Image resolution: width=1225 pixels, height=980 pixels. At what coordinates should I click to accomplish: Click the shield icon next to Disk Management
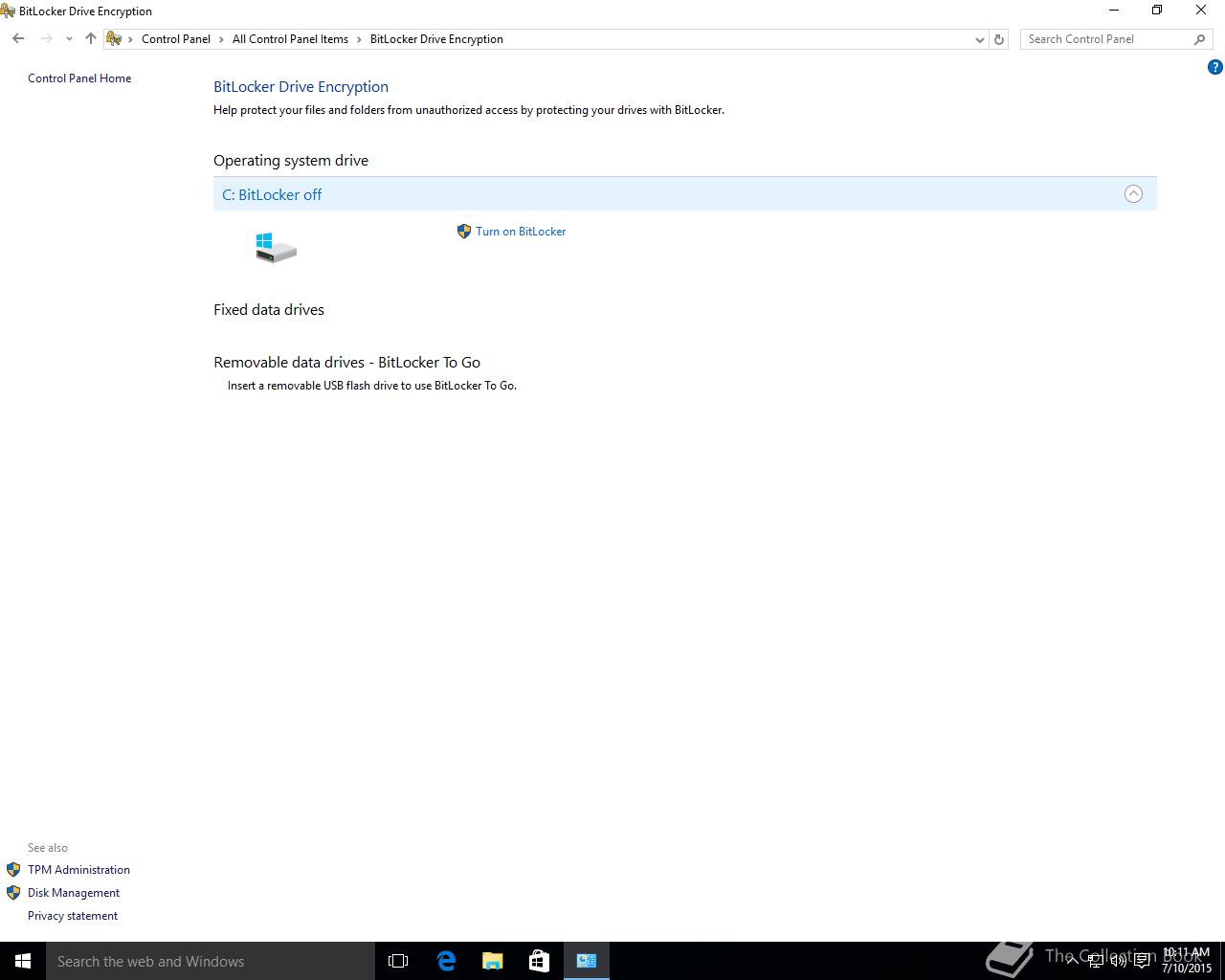[x=13, y=893]
